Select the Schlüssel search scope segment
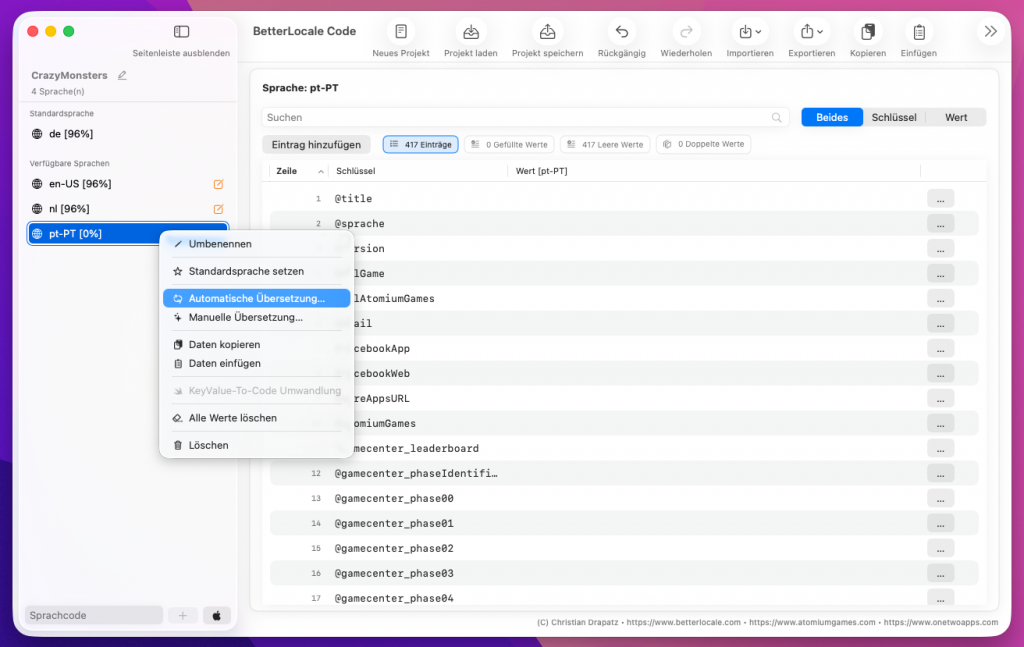This screenshot has height=647, width=1024. (x=893, y=117)
